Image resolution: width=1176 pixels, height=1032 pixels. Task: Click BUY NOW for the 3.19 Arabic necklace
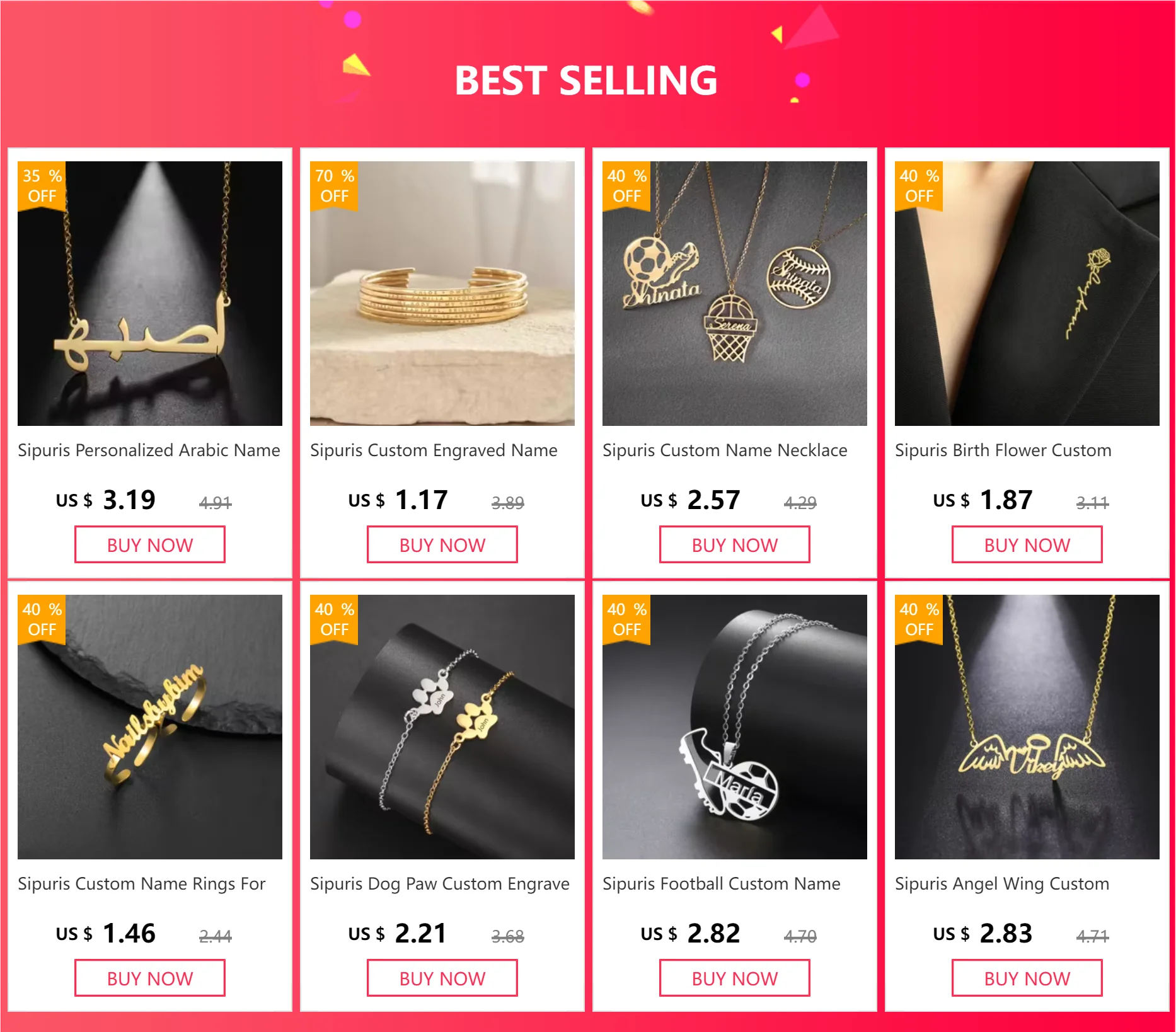pyautogui.click(x=150, y=544)
